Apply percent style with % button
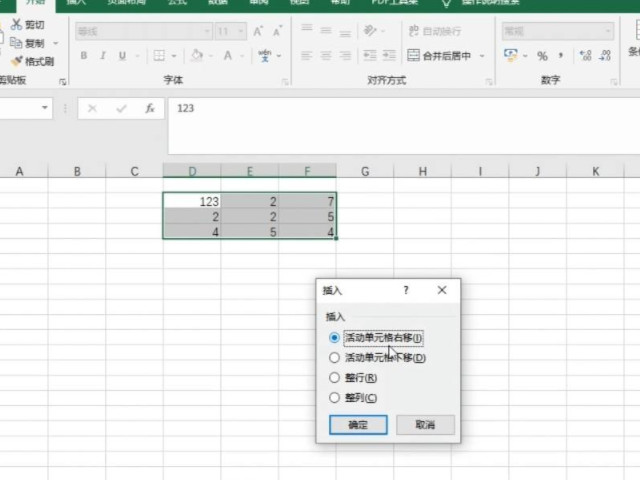The width and height of the screenshot is (640, 480). tap(542, 56)
